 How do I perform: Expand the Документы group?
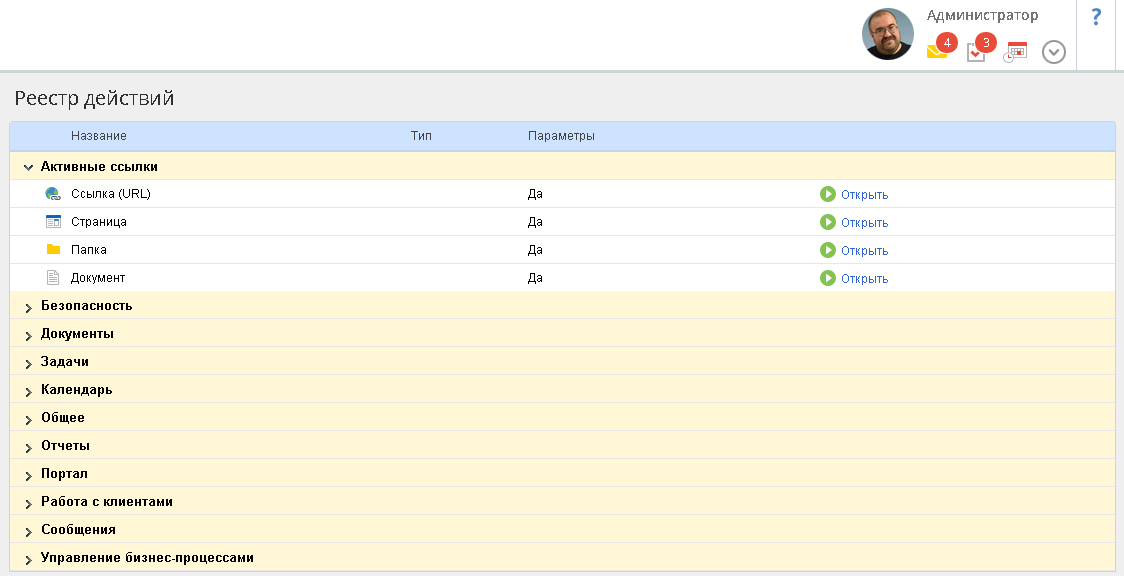(29, 336)
